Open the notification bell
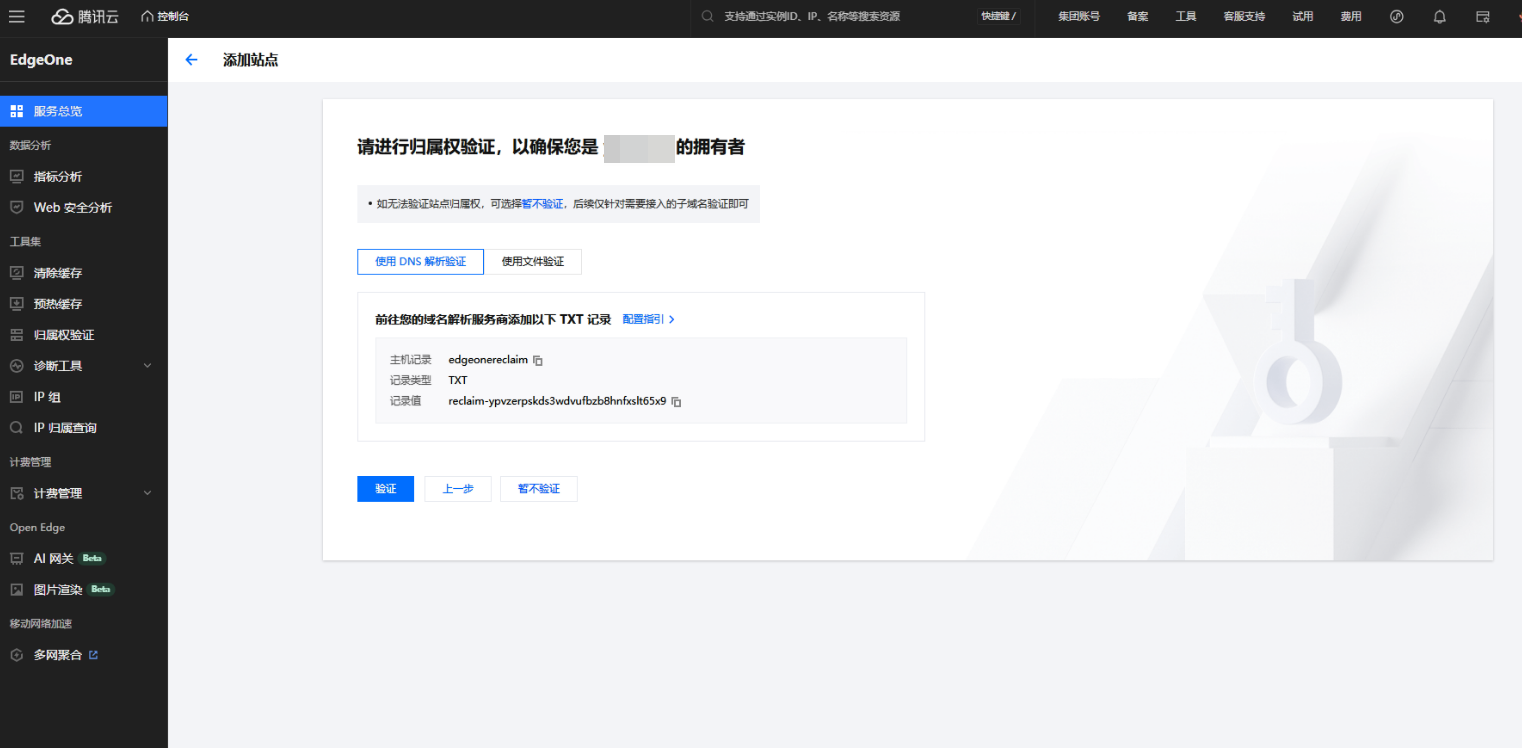 [1440, 16]
